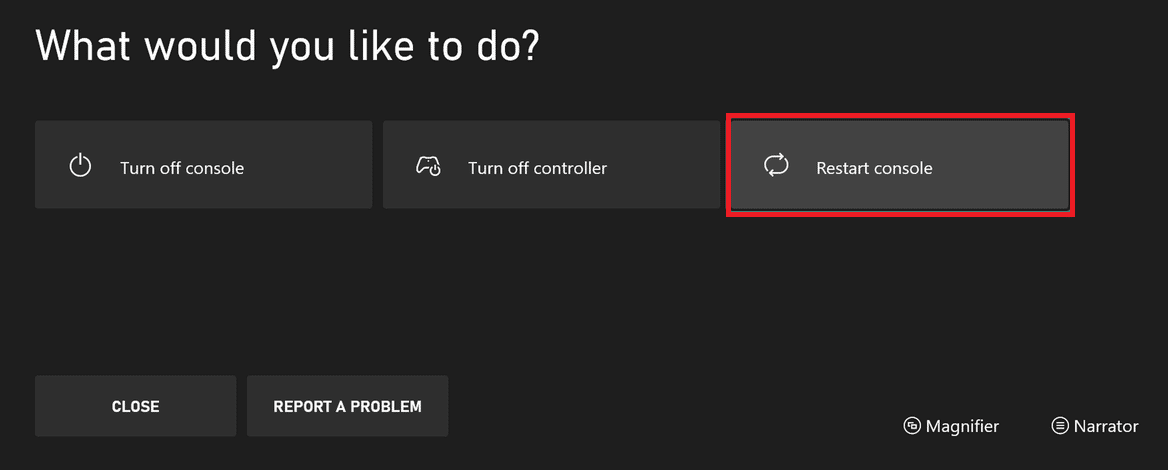Click the Magnifier icon

[911, 426]
